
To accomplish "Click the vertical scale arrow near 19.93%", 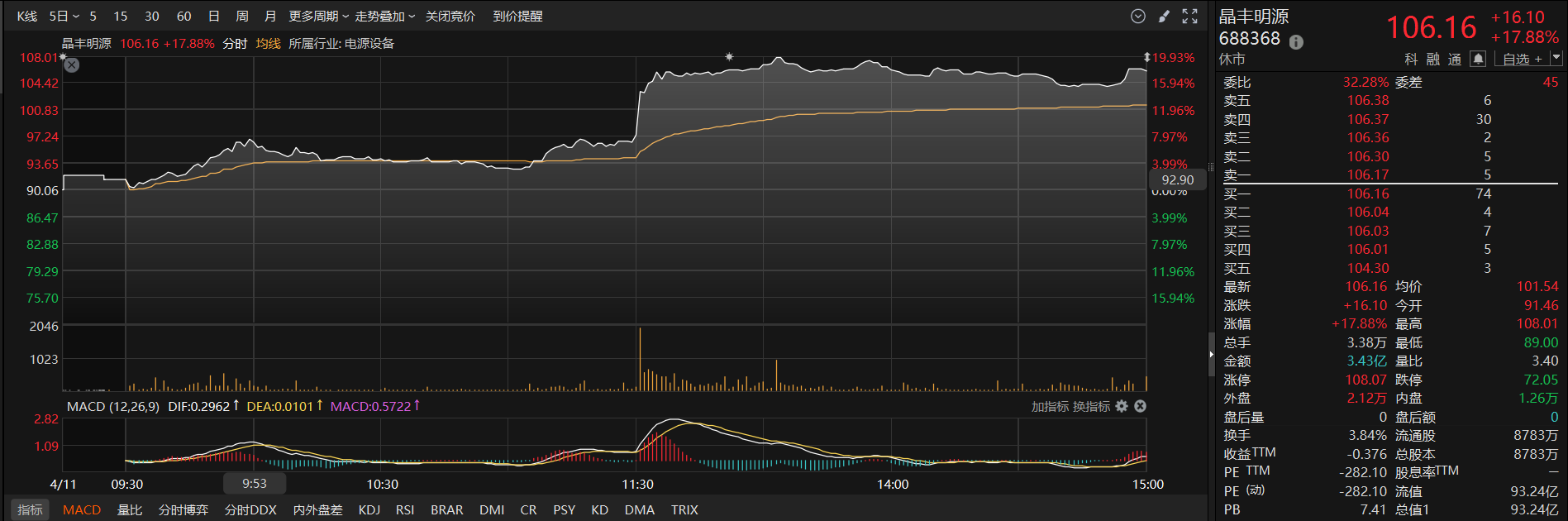I will (x=1146, y=58).
